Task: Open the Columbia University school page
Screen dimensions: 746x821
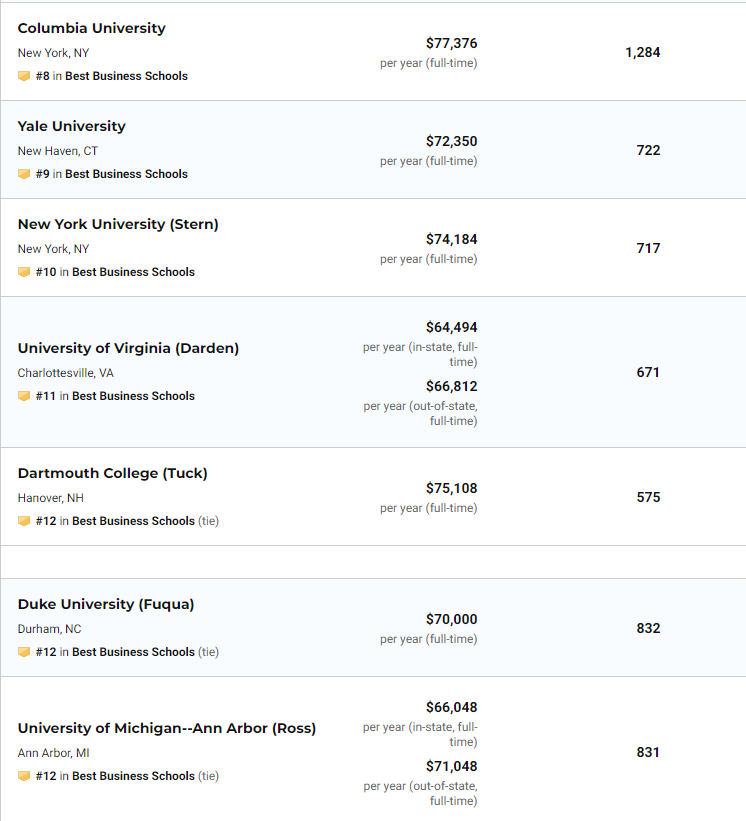Action: pos(92,28)
